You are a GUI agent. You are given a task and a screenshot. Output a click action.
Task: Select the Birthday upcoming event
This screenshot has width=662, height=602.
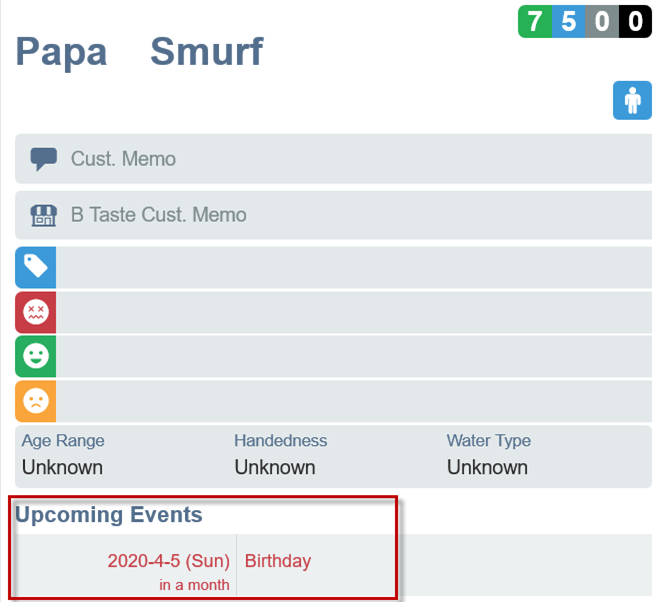pyautogui.click(x=278, y=561)
